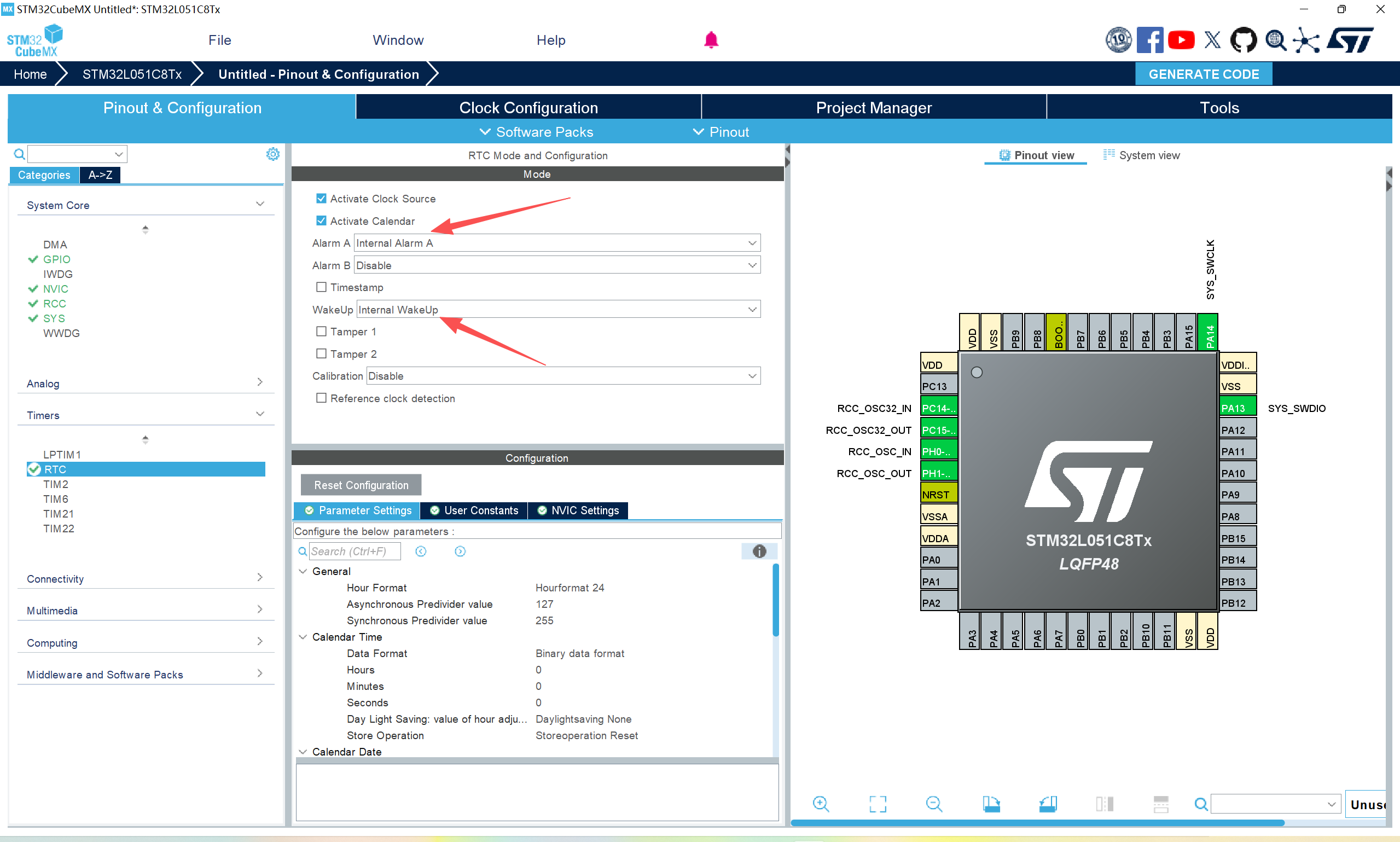Click the parameter info icon
Screen dimensions: 1400x842
(x=759, y=551)
